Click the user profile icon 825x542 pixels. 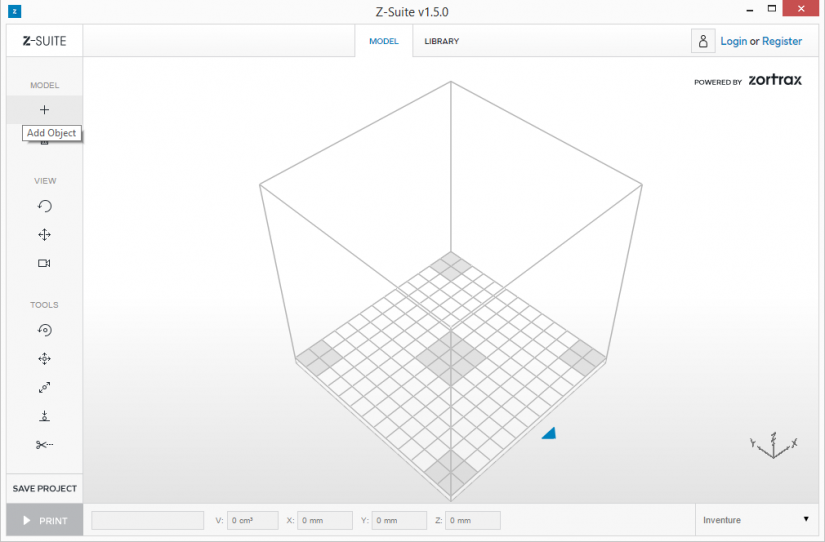tap(703, 41)
